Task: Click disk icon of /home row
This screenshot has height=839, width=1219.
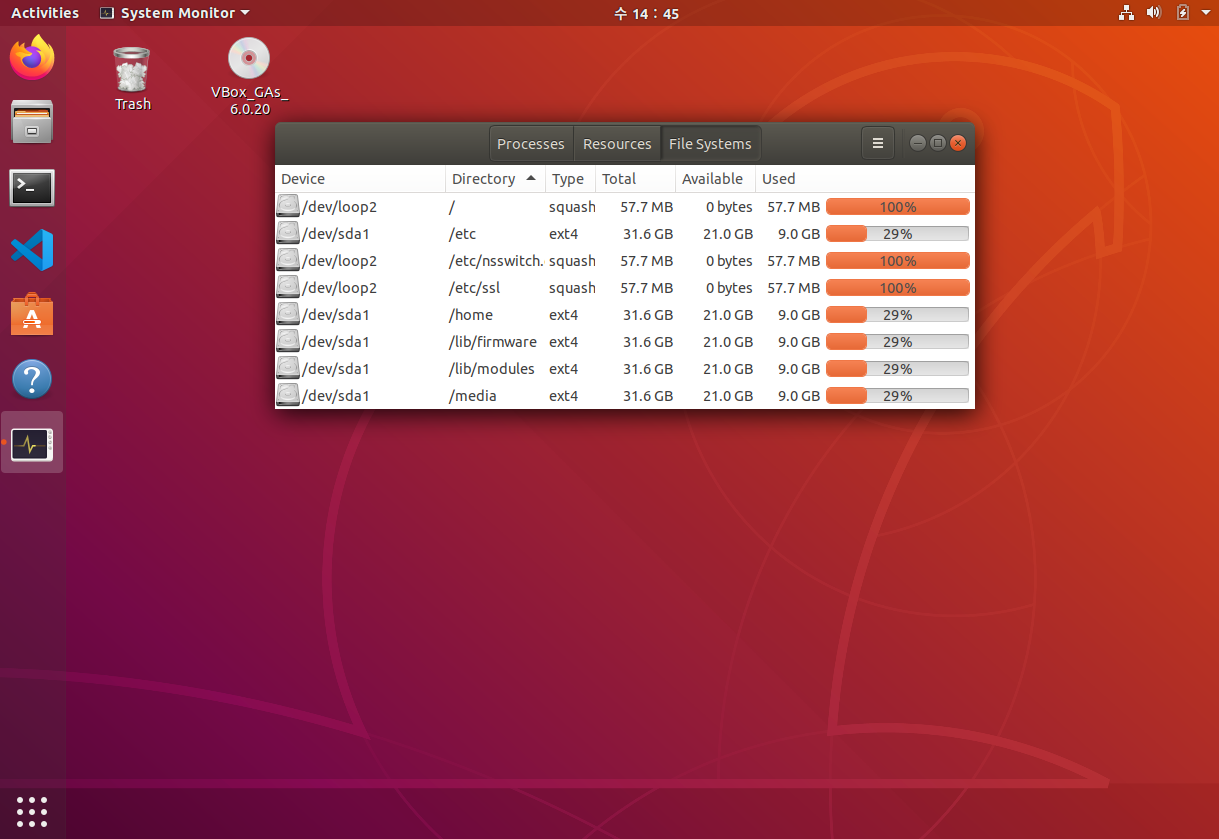Action: pyautogui.click(x=288, y=315)
